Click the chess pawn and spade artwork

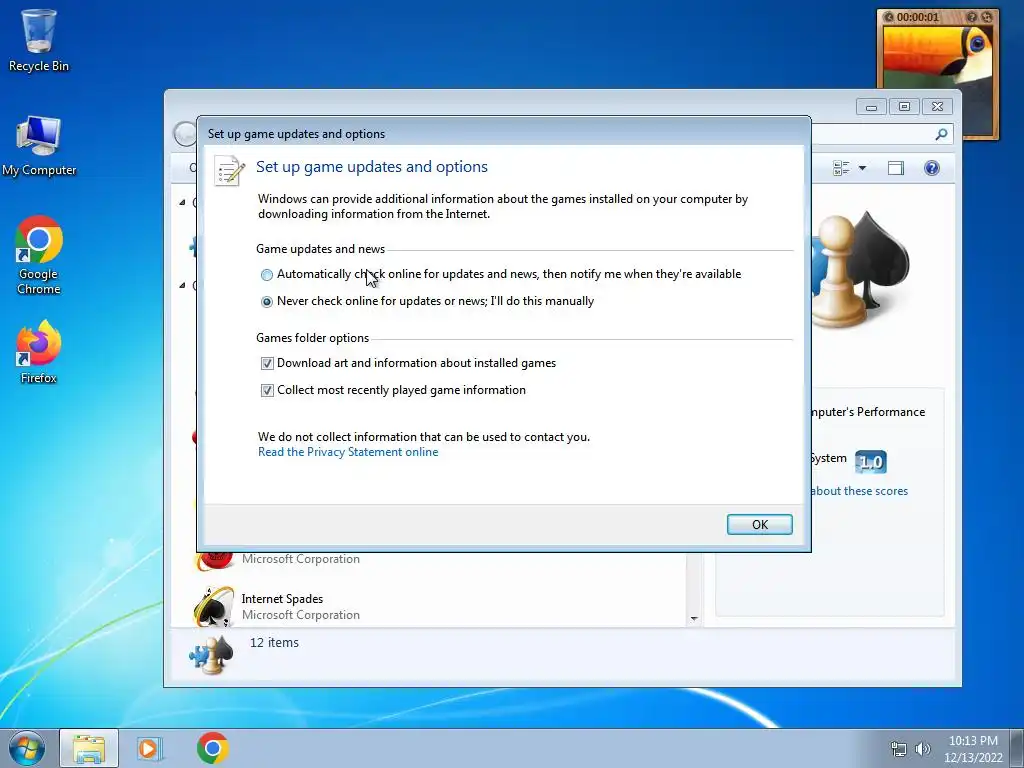tap(861, 269)
